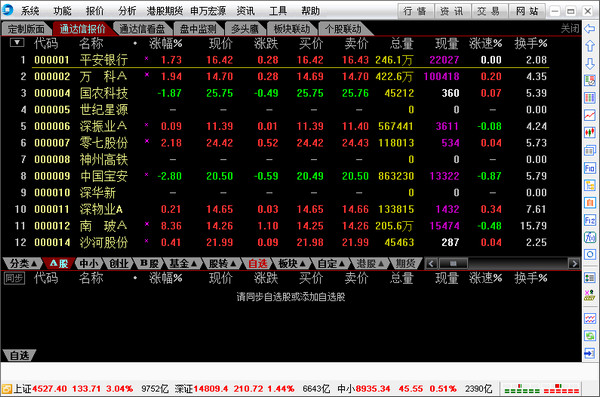Expand the 自定▲ custom tab menu
Viewport: 600px width, 397px height.
click(x=331, y=263)
